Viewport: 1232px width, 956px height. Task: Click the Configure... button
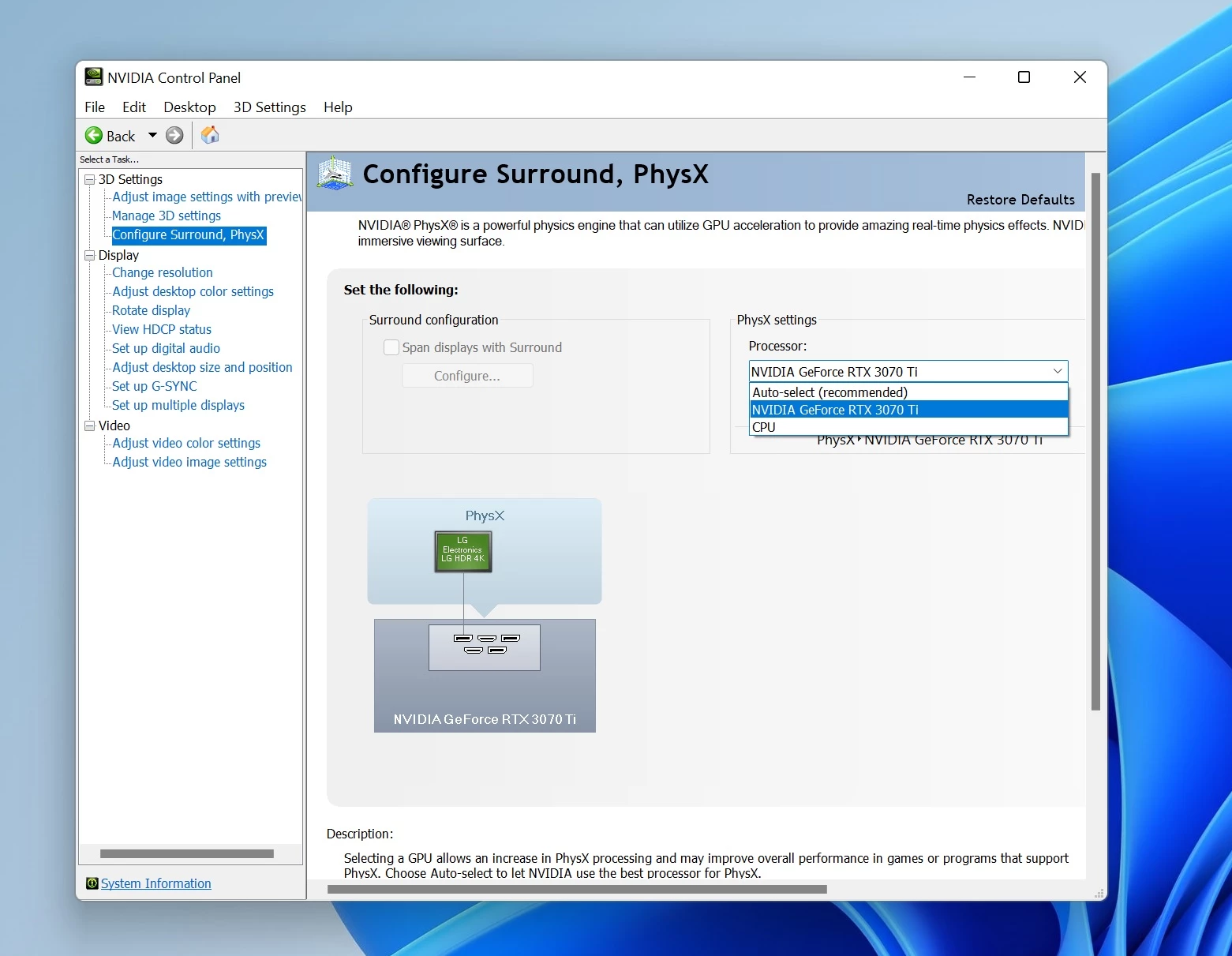pyautogui.click(x=467, y=376)
